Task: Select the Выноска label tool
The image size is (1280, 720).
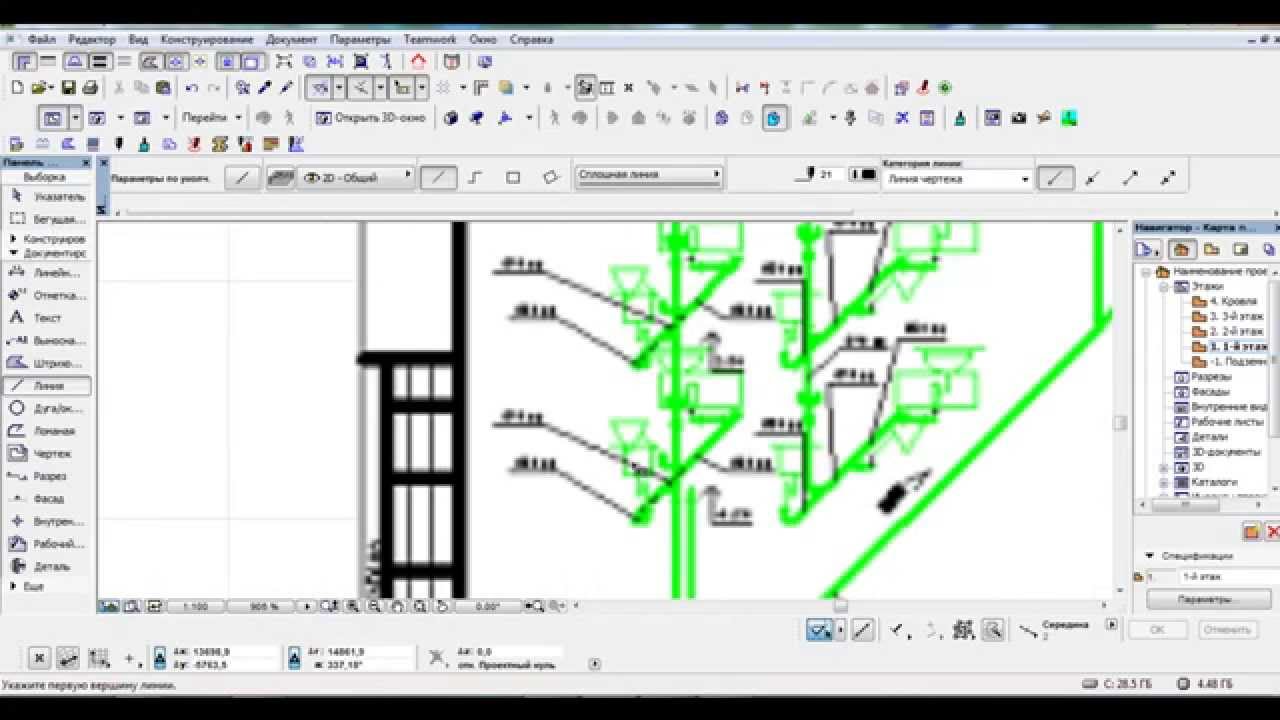Action: point(48,340)
